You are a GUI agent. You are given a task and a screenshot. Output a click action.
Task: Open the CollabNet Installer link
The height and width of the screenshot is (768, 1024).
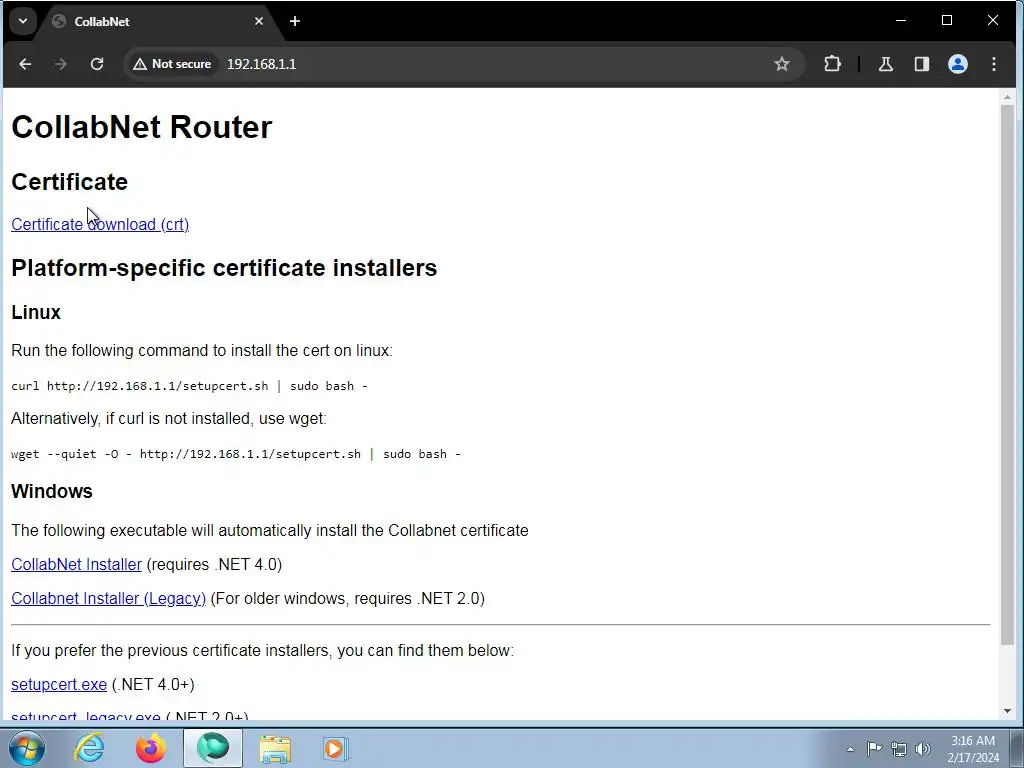point(76,564)
